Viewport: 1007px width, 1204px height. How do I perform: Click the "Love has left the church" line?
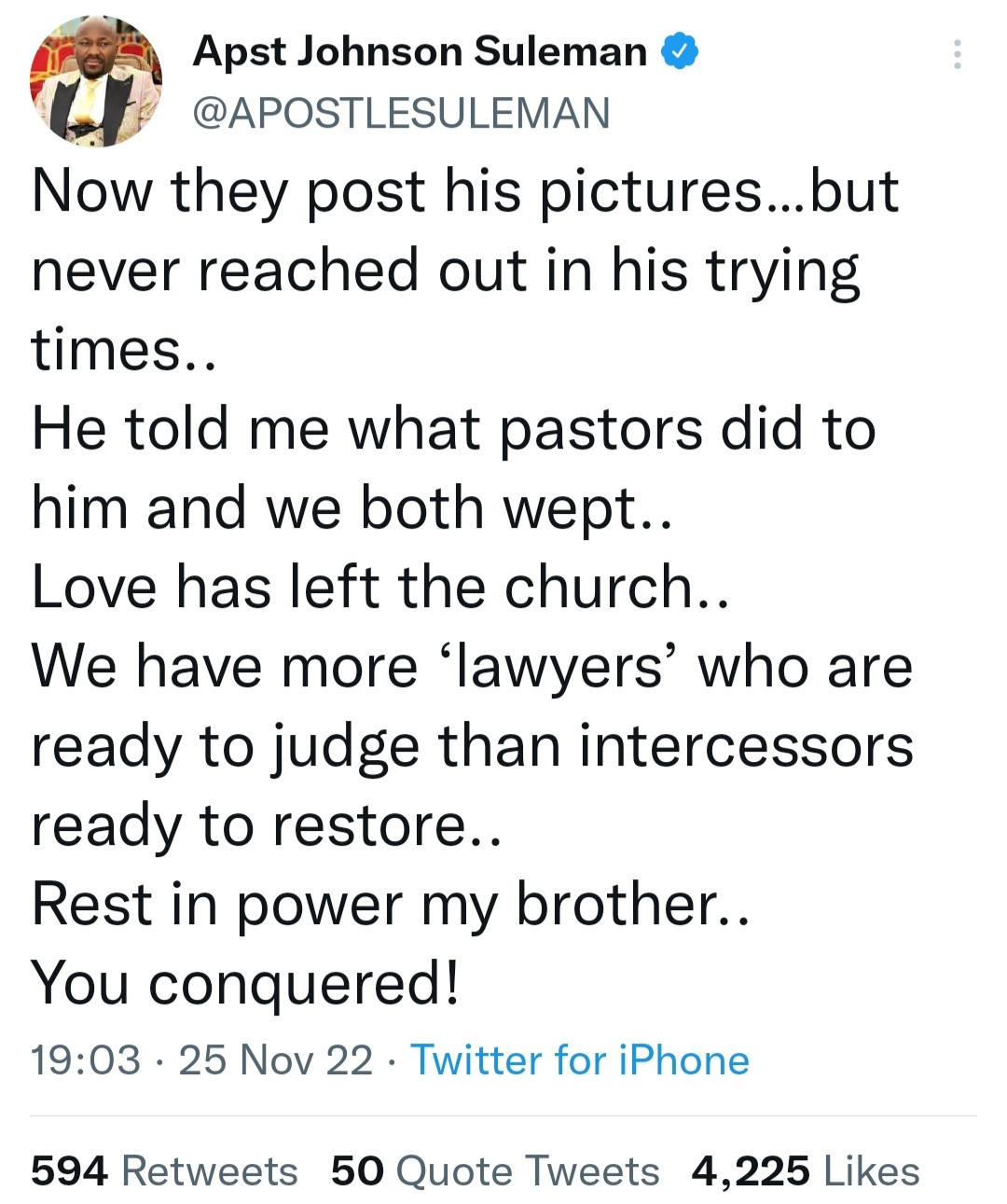point(379,588)
